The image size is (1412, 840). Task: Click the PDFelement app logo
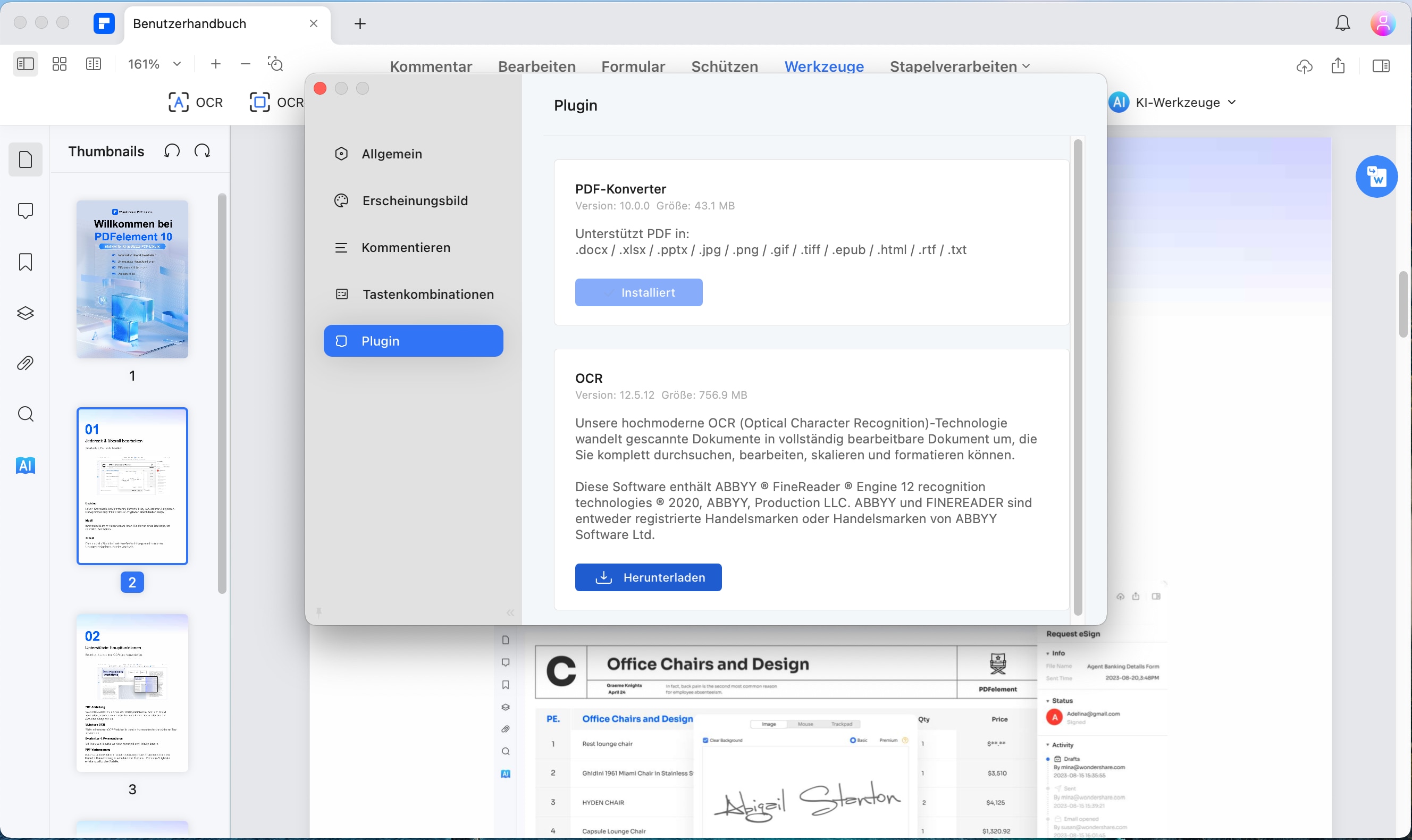click(104, 23)
